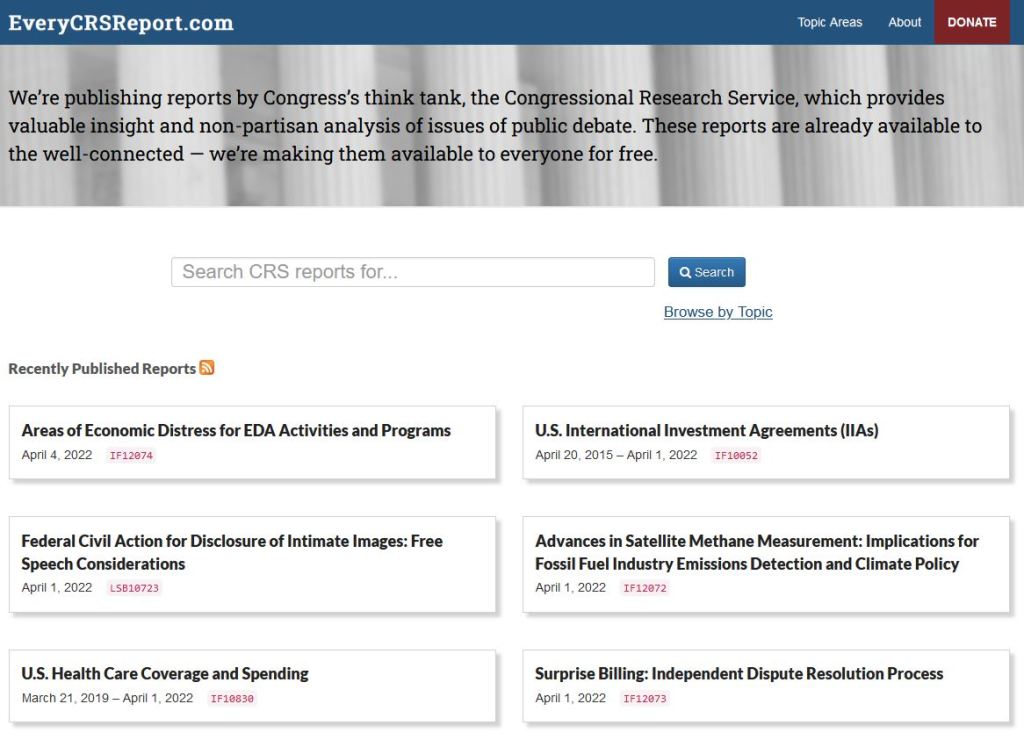Viewport: 1024px width, 740px height.
Task: Click the IF12074 report ID tag
Action: tap(132, 456)
